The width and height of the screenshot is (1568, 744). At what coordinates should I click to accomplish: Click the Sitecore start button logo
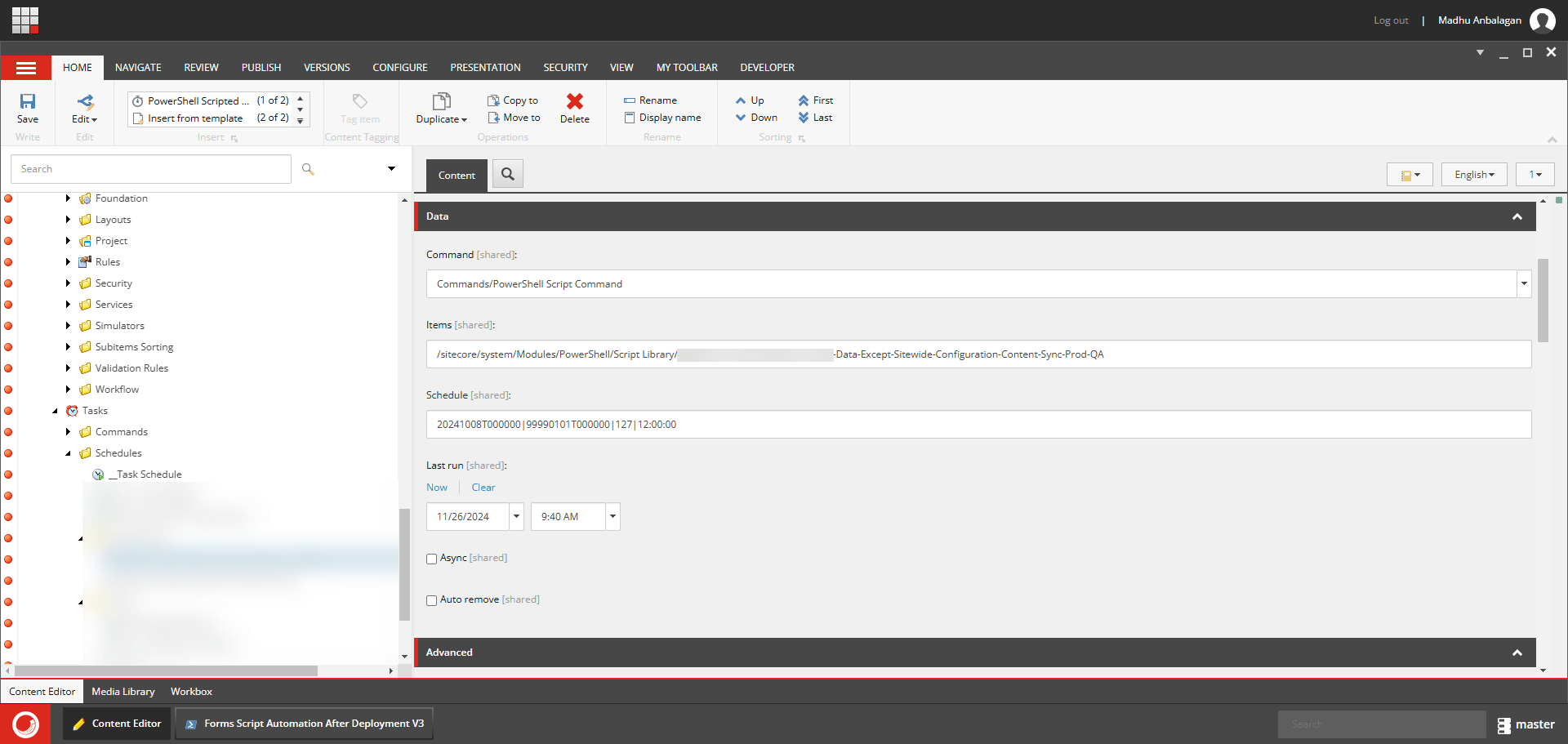tap(25, 724)
